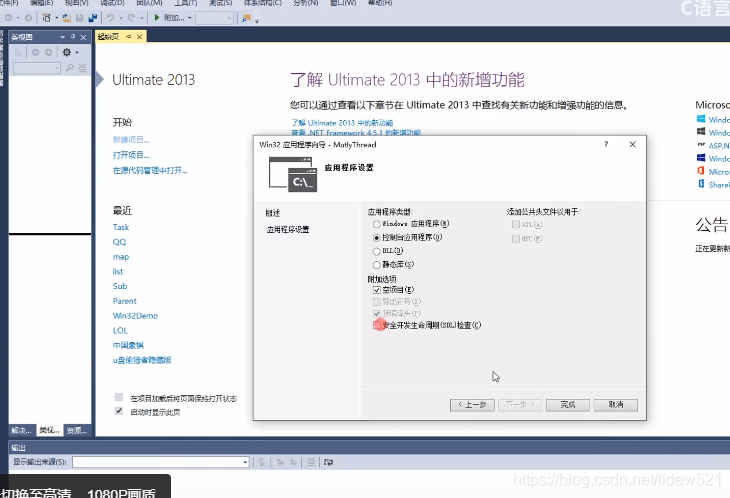Expand the New Project dropdown arrow
Image resolution: width=730 pixels, height=498 pixels.
(56, 18)
